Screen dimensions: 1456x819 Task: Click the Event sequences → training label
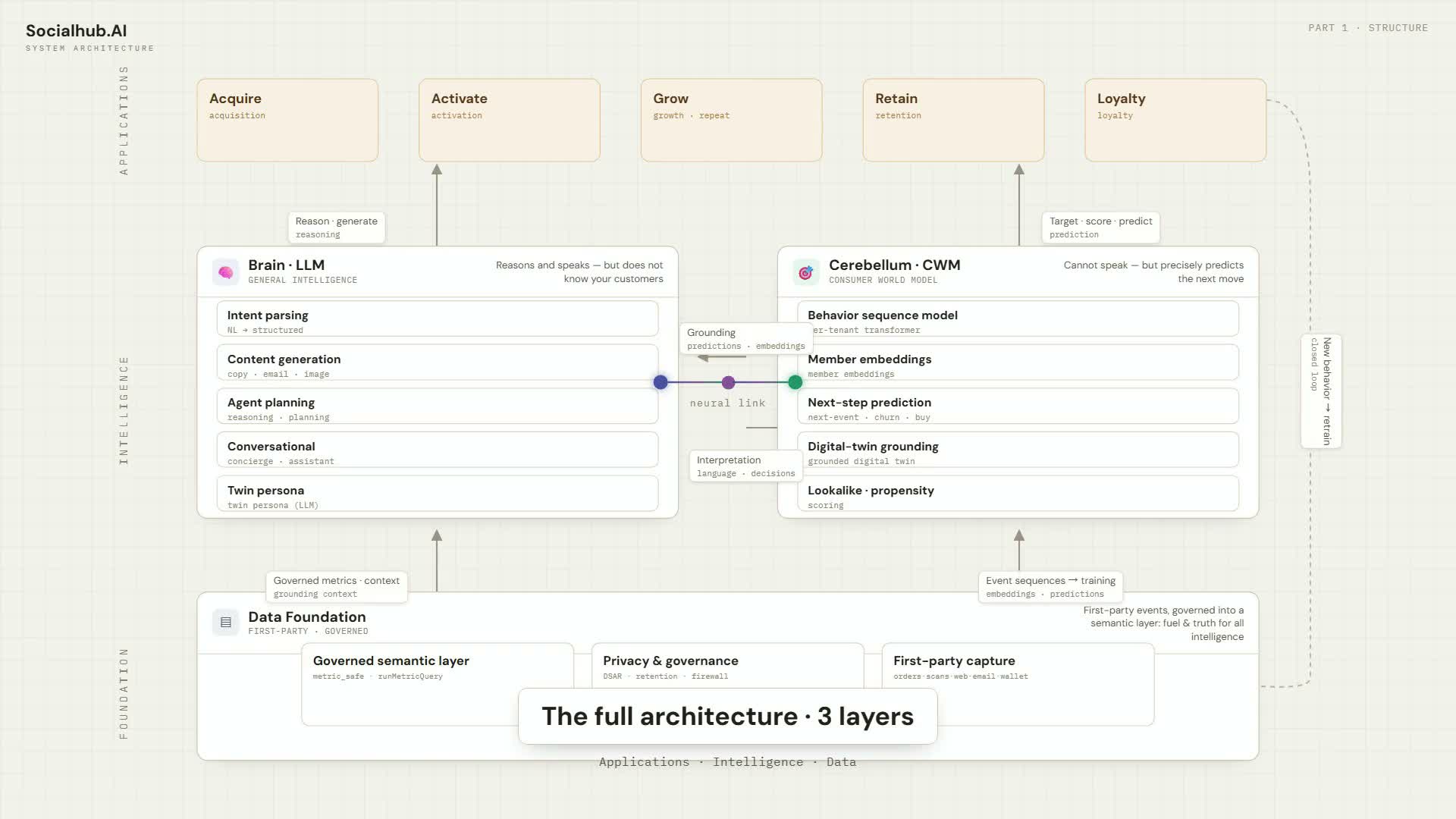(1050, 587)
